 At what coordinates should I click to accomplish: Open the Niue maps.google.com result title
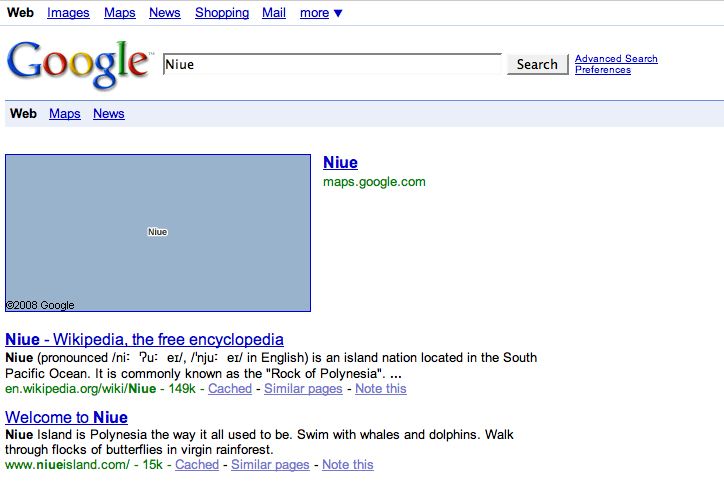click(340, 163)
